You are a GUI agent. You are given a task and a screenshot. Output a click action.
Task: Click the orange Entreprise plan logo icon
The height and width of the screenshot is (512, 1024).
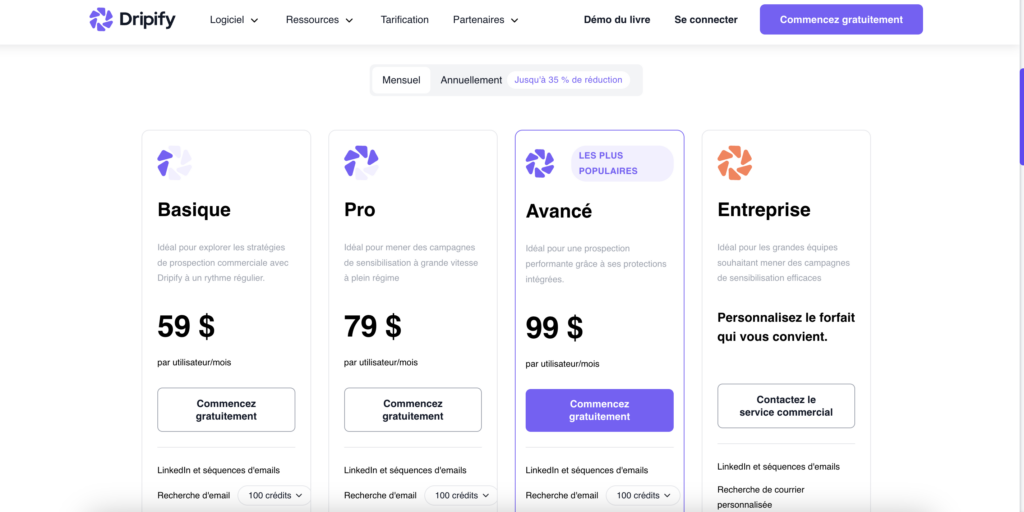(x=735, y=163)
